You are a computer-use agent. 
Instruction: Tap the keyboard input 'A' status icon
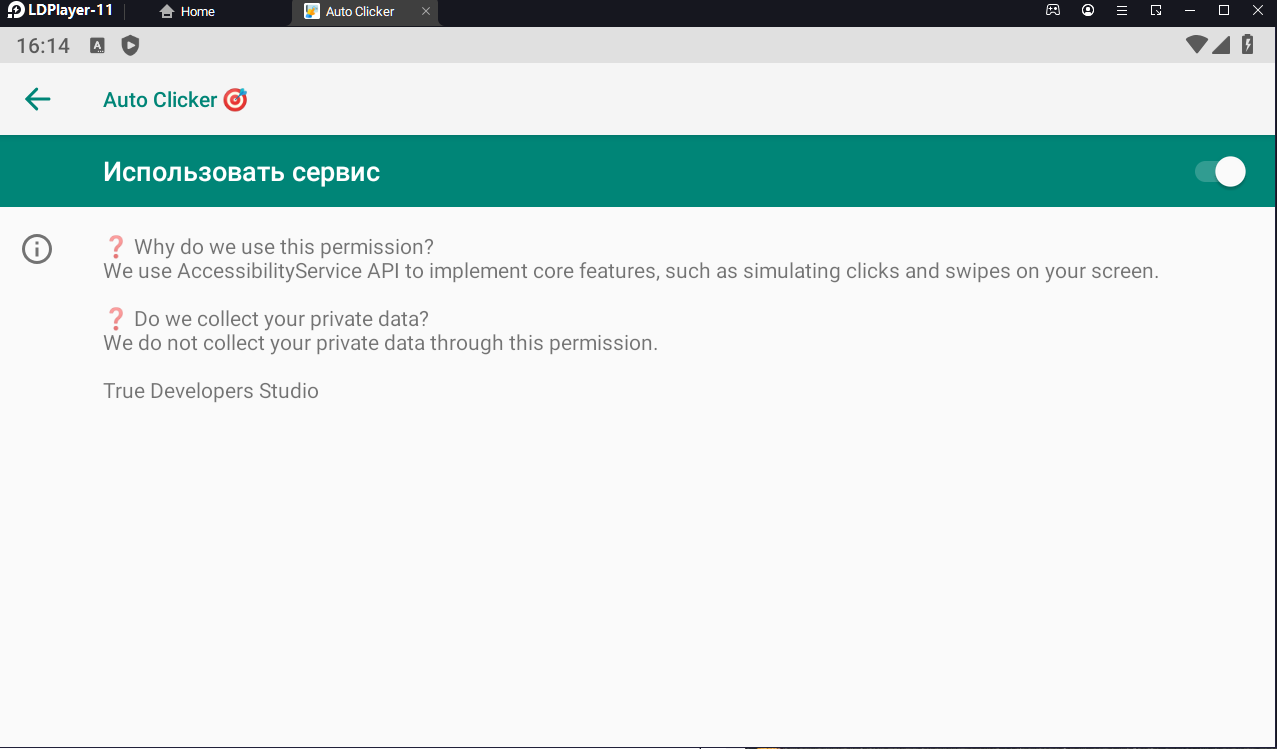click(97, 45)
